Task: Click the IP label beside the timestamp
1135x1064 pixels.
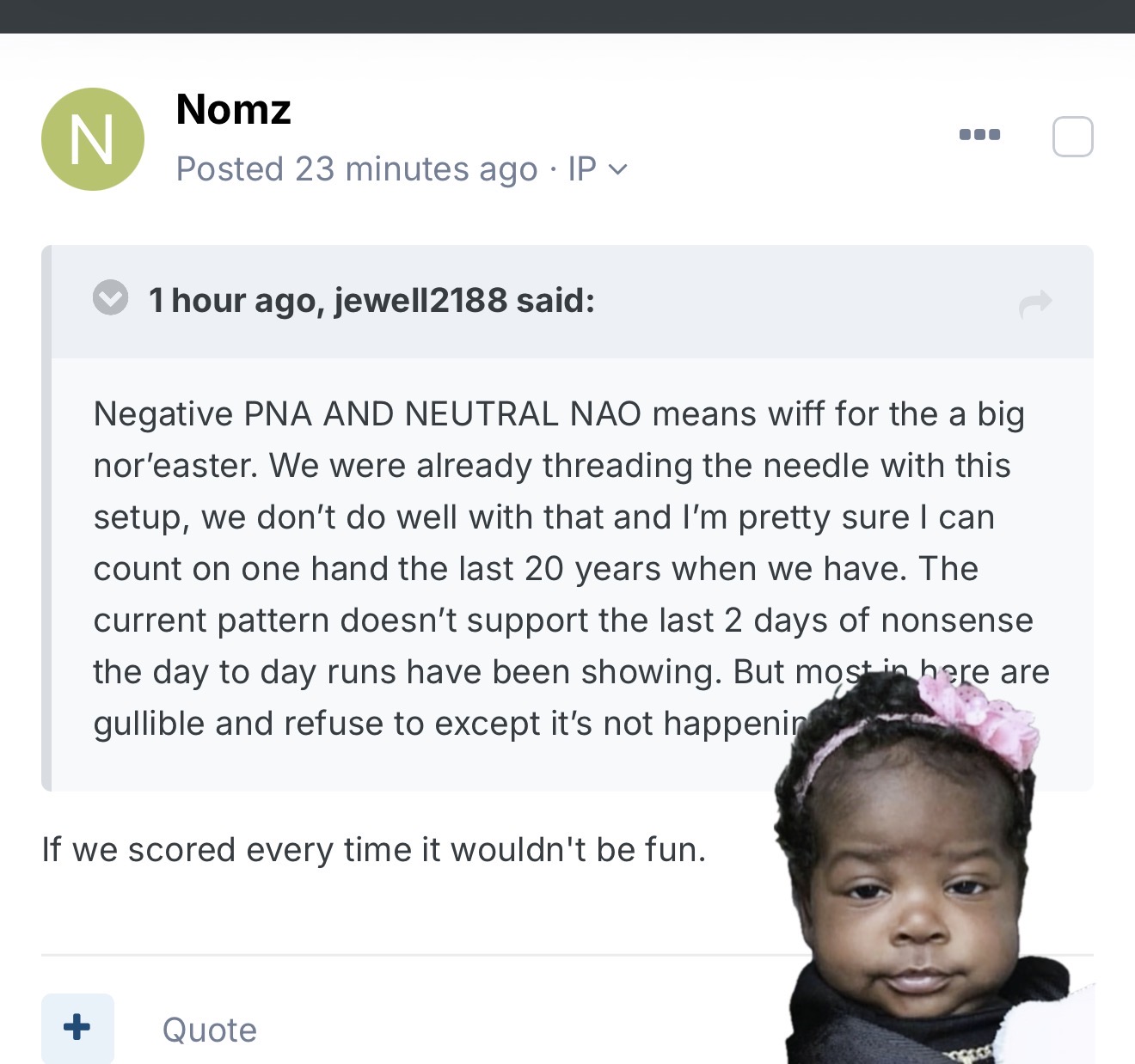Action: [582, 169]
